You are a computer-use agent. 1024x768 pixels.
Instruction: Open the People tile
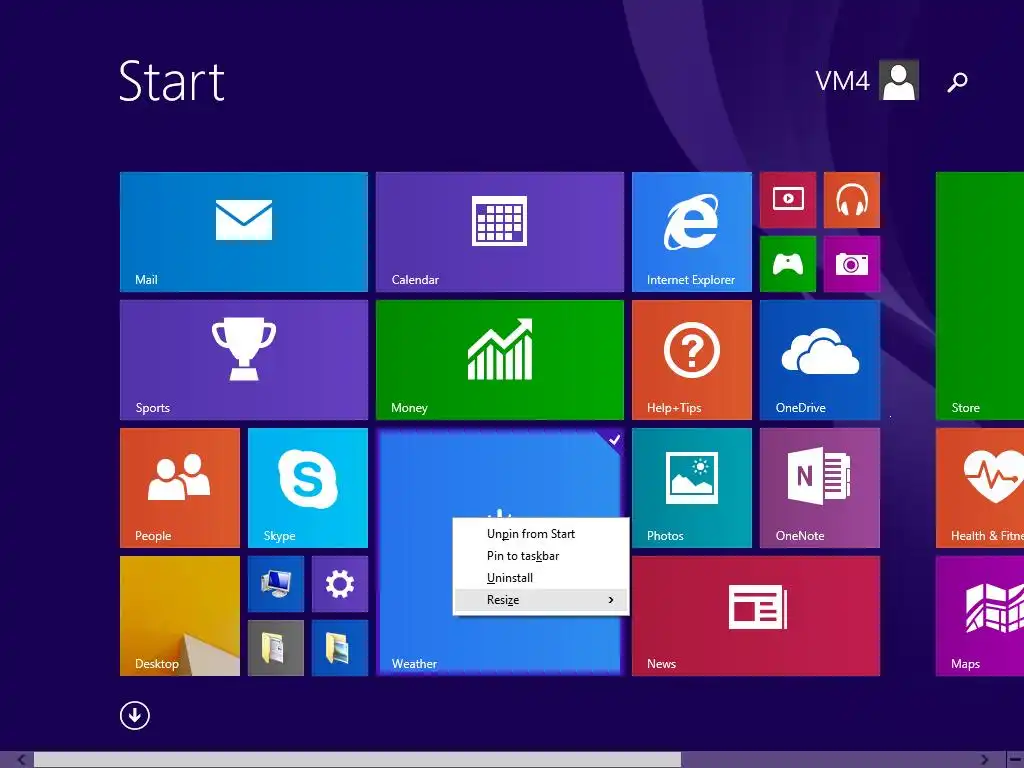[180, 488]
